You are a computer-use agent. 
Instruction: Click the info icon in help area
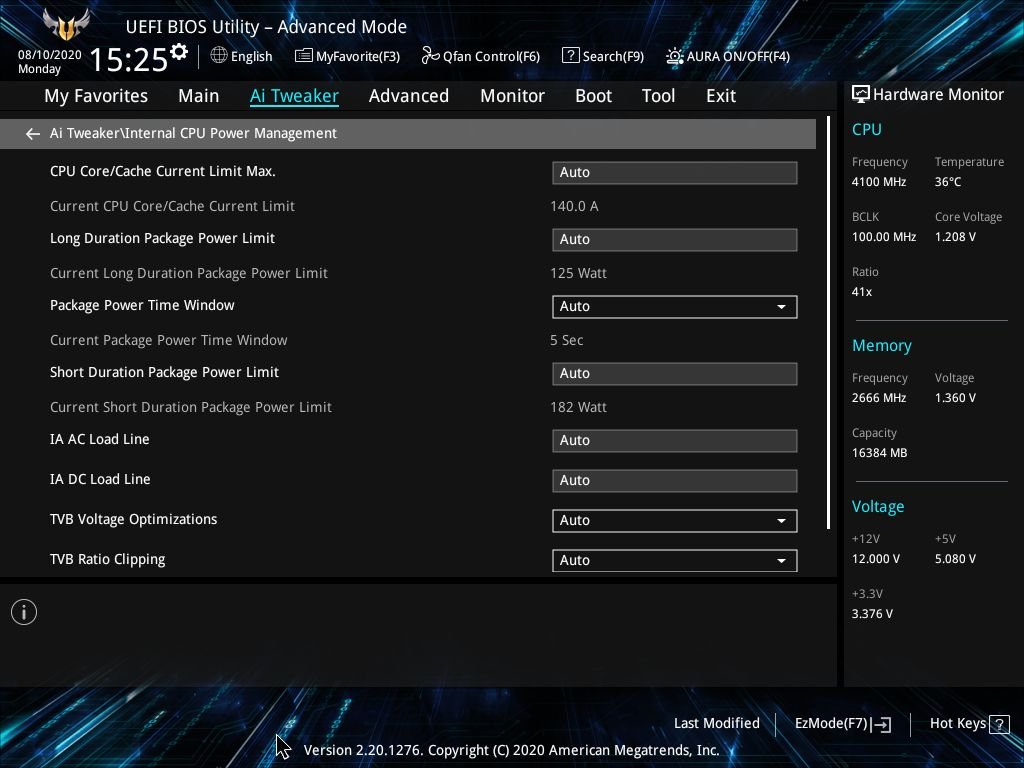point(24,612)
